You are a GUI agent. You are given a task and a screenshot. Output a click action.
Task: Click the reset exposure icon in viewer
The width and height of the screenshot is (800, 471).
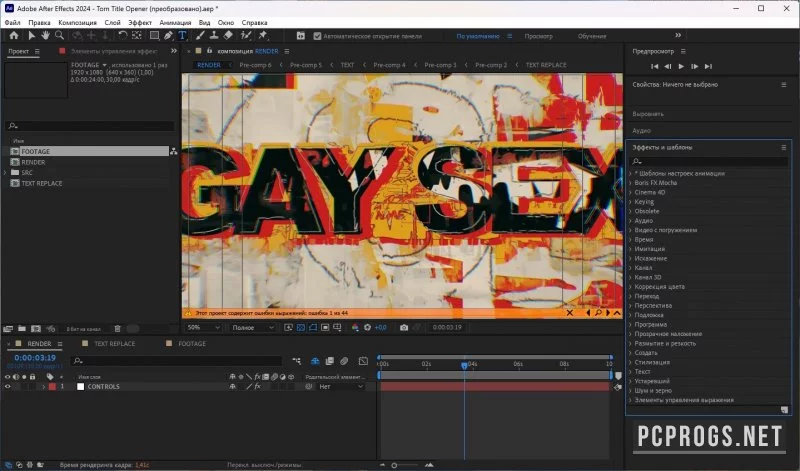click(x=367, y=328)
